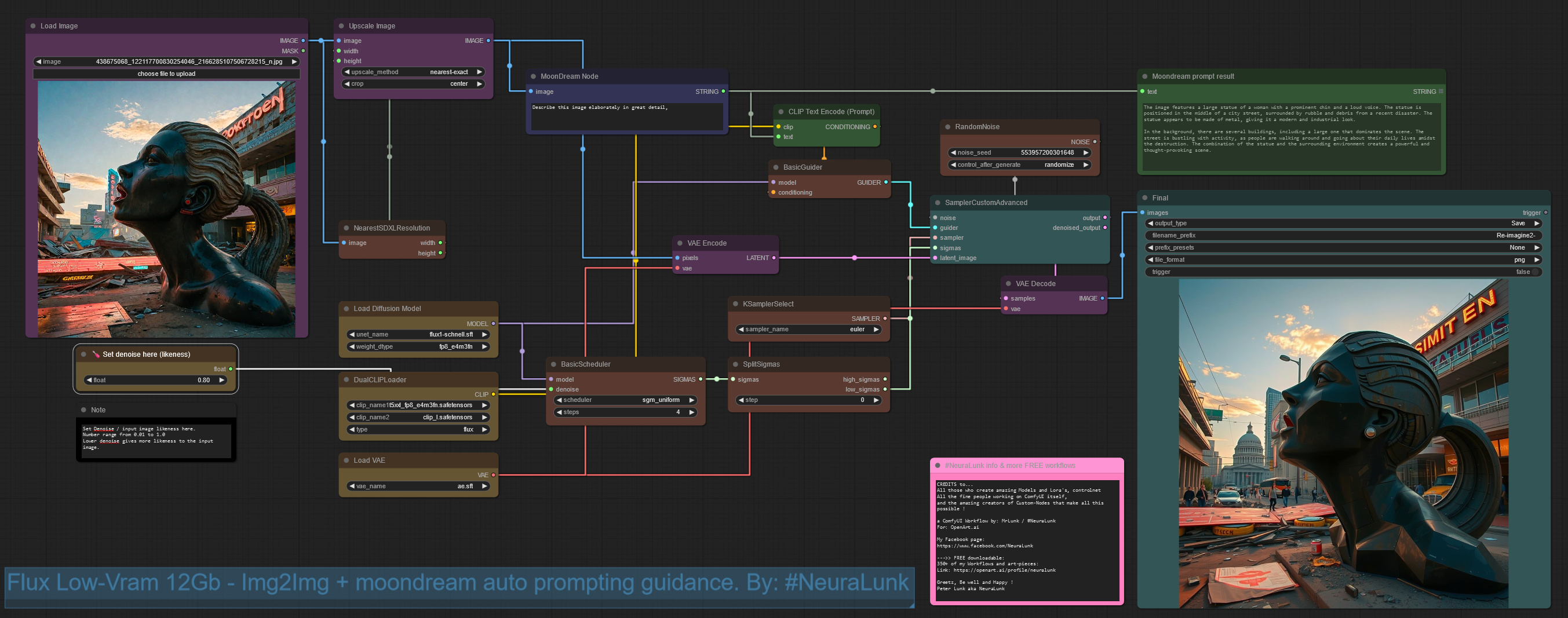Increase SplitSigmas step with right arrow
Image resolution: width=1568 pixels, height=618 pixels.
click(x=876, y=400)
